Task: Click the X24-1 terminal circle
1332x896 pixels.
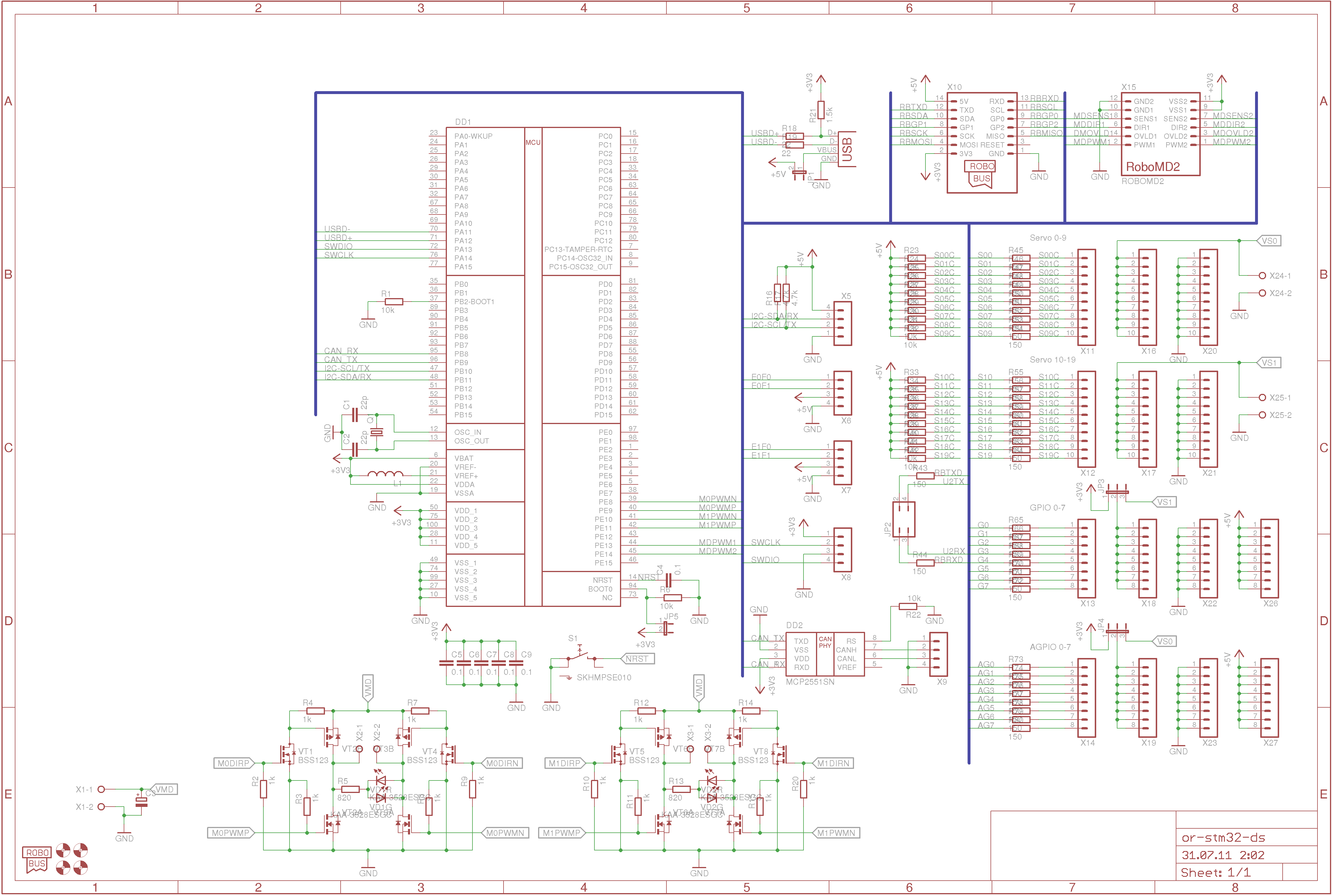Action: 1262,275
